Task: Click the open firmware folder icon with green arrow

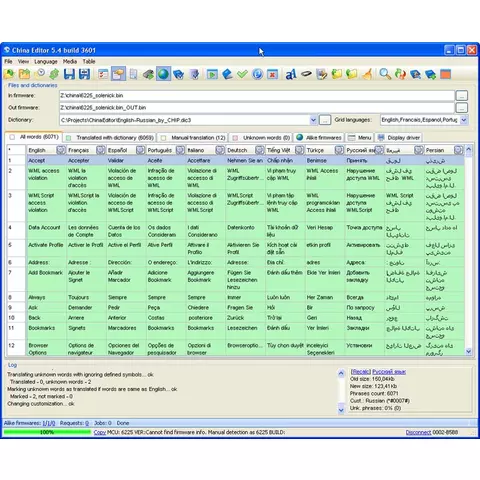Action: pos(9,74)
